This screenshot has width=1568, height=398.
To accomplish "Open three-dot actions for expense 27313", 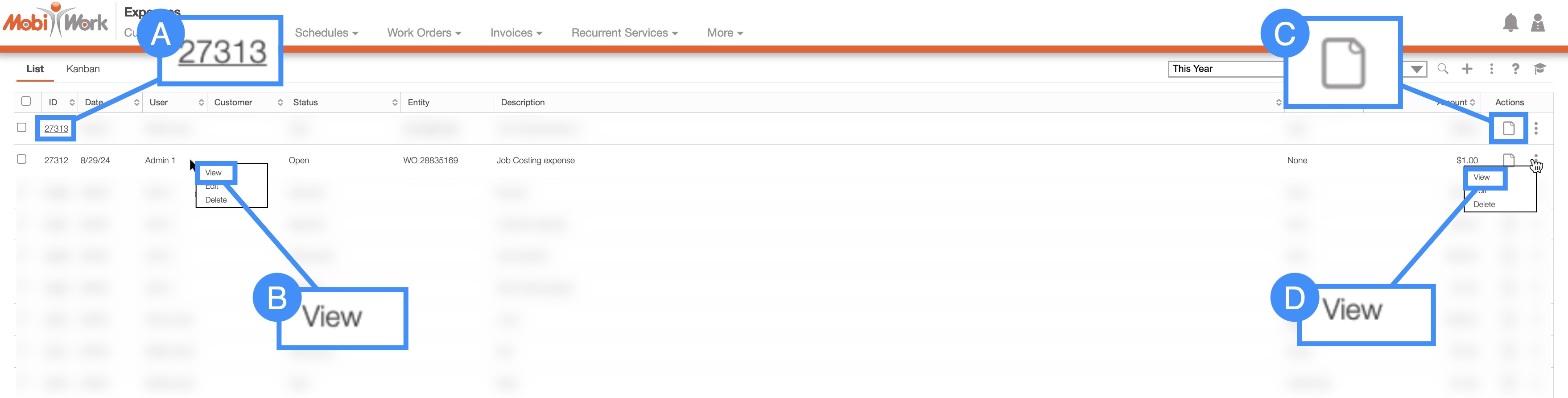I will [1536, 129].
